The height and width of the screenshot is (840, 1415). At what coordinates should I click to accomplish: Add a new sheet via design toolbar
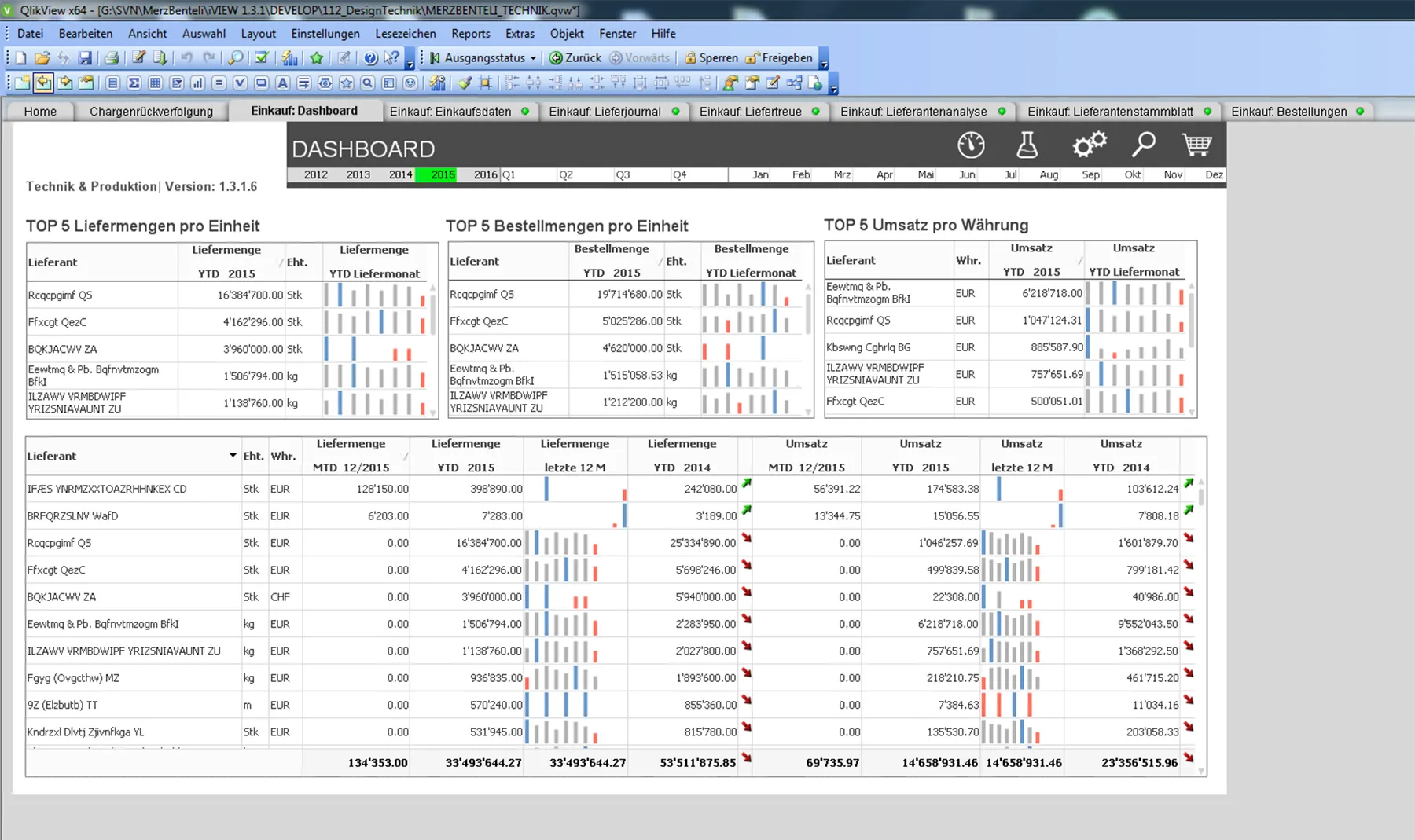pyautogui.click(x=22, y=83)
